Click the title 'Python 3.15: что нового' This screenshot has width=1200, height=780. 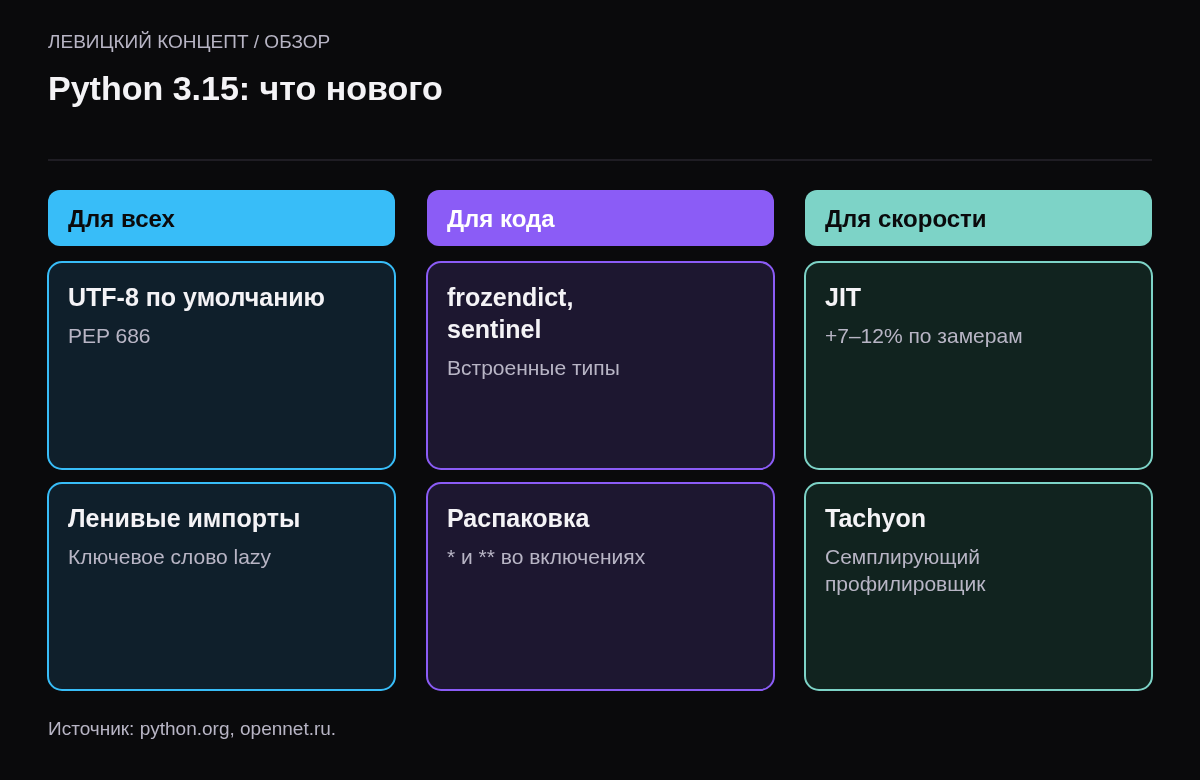(x=245, y=89)
